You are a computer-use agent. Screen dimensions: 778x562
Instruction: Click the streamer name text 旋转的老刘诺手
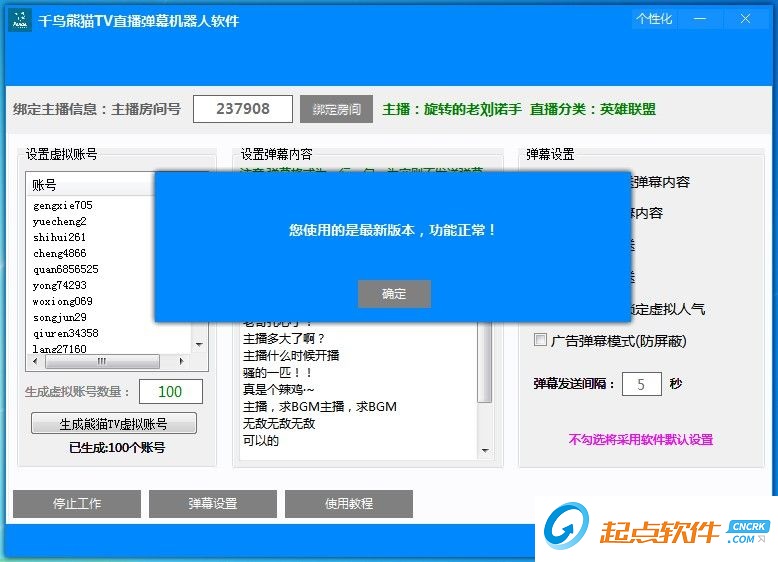[x=472, y=109]
